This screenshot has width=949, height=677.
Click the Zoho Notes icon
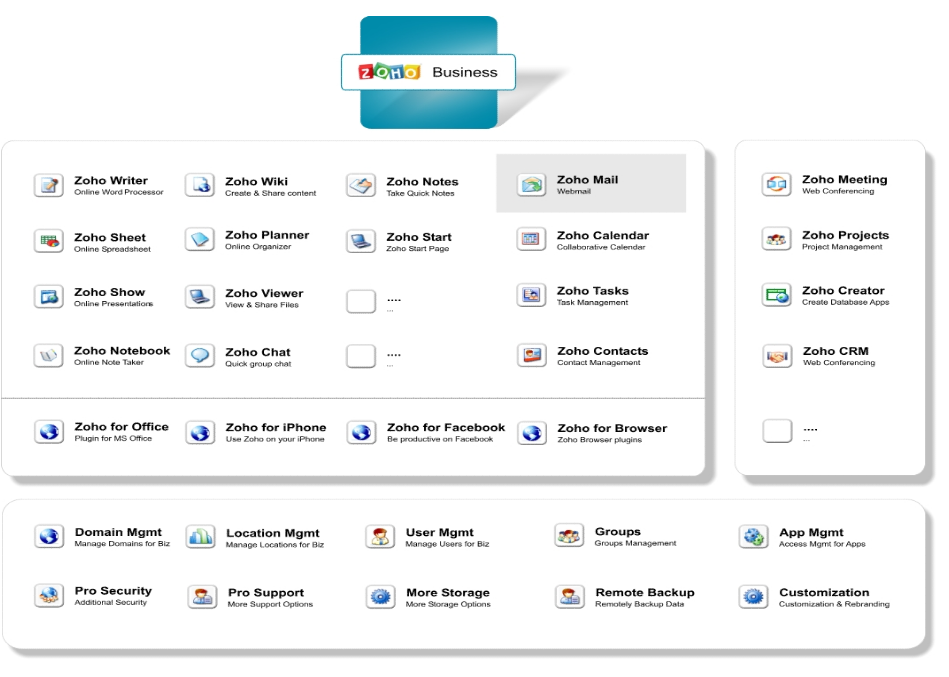click(x=361, y=185)
